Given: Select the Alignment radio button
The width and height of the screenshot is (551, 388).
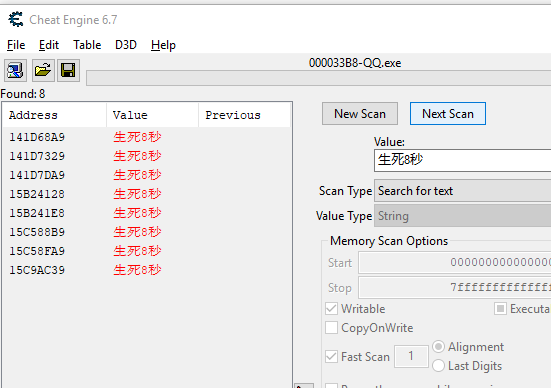Looking at the screenshot, I should (438, 347).
